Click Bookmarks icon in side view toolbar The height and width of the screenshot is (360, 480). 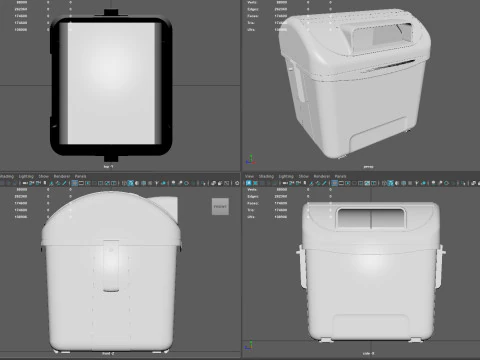[305, 183]
